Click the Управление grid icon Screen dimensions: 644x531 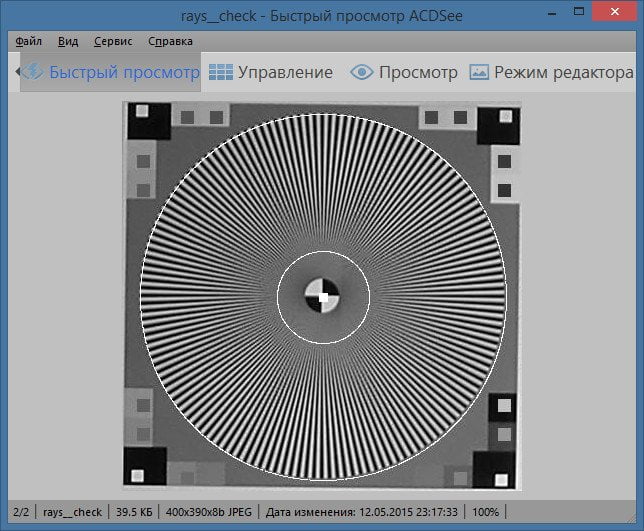(221, 72)
